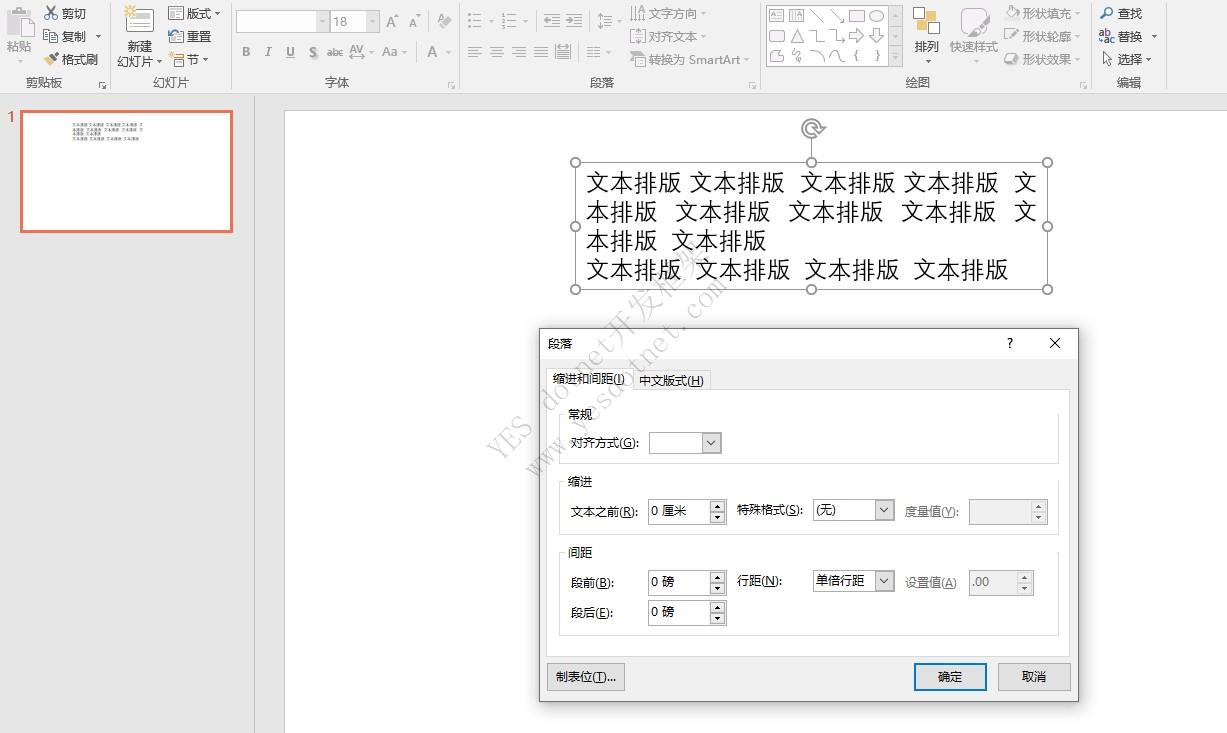Increase 文本之前 value with up spinner
This screenshot has height=733, width=1227.
pos(718,506)
